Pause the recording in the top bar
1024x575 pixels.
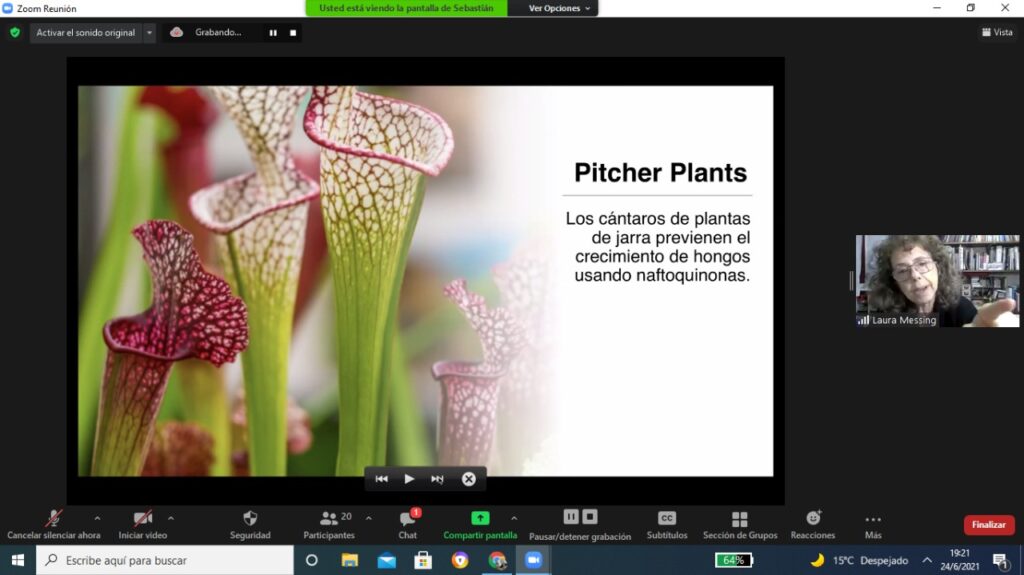272,32
